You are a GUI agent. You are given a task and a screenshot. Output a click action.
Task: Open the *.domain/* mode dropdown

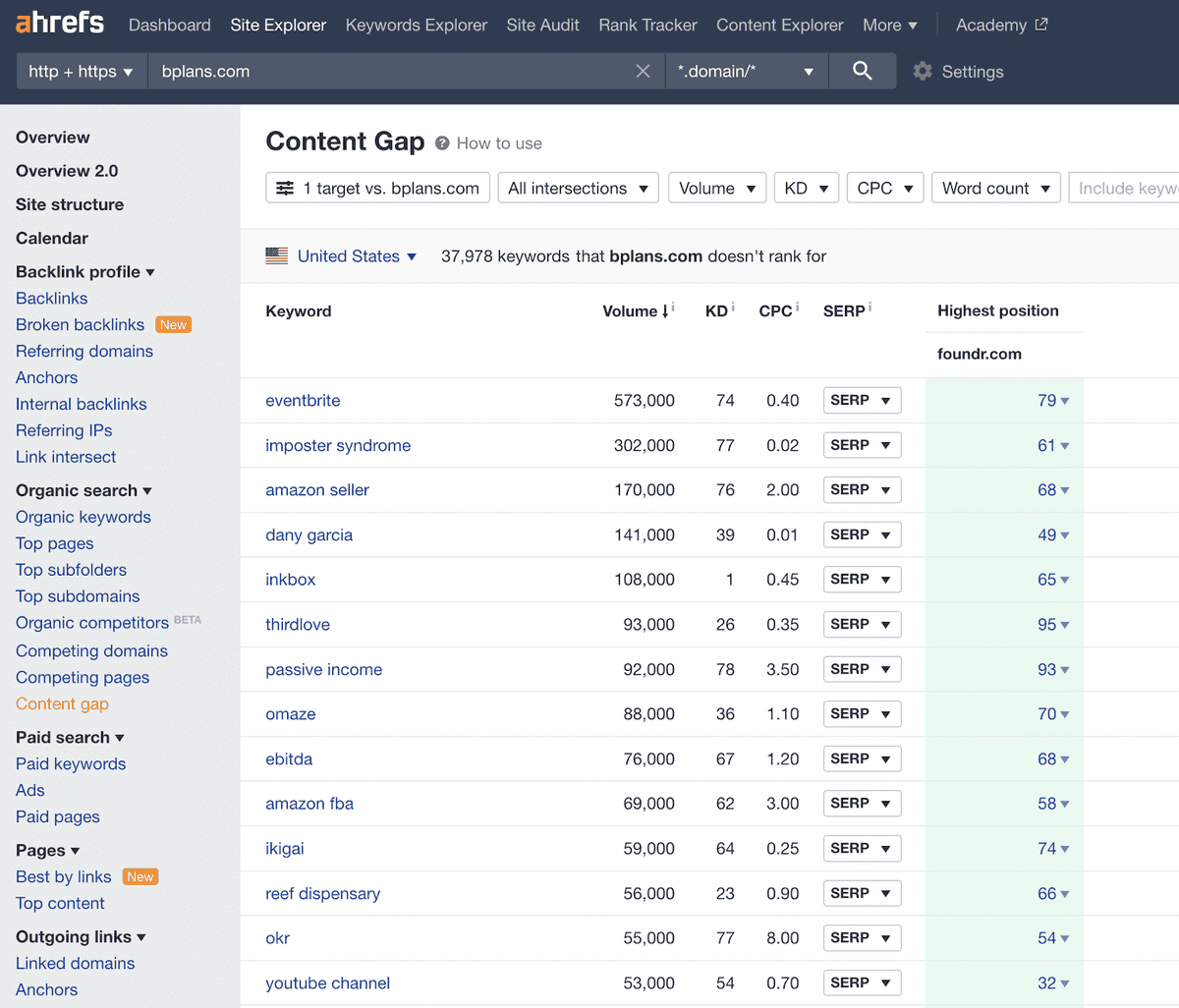(747, 71)
